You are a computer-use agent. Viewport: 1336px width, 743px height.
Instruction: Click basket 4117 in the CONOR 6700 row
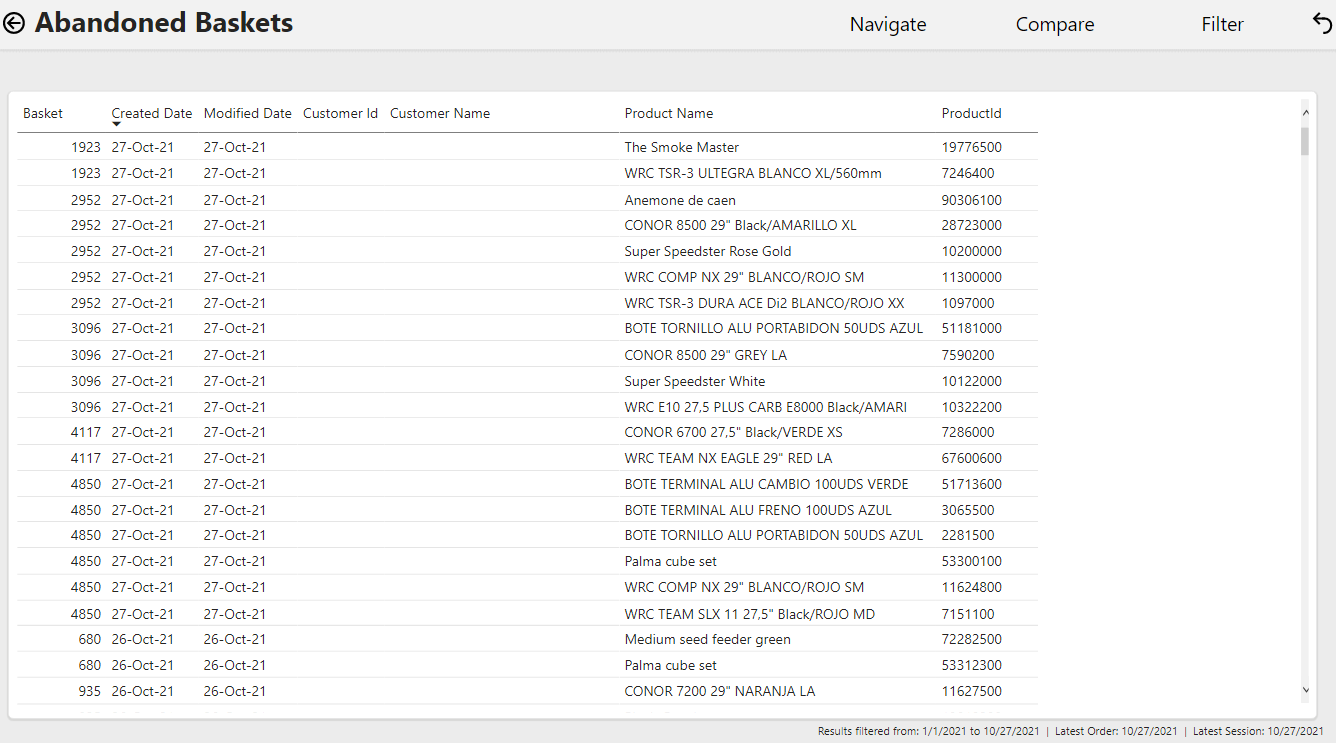coord(86,432)
